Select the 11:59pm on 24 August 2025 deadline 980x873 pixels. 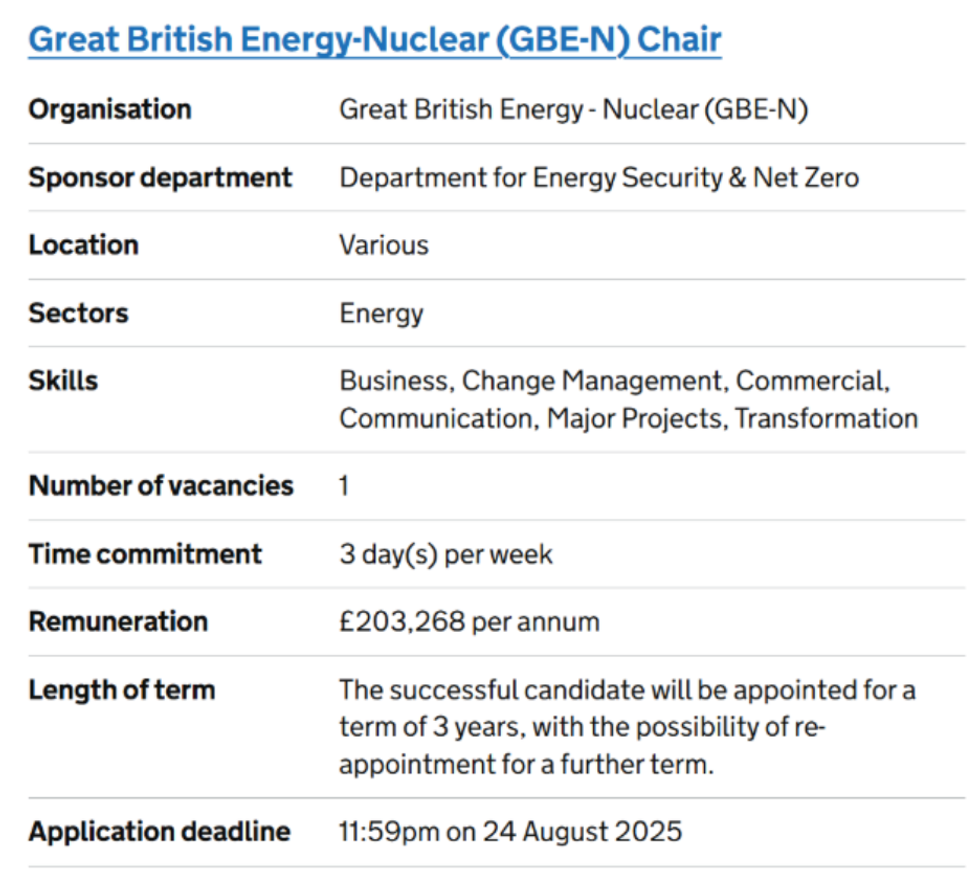point(511,831)
